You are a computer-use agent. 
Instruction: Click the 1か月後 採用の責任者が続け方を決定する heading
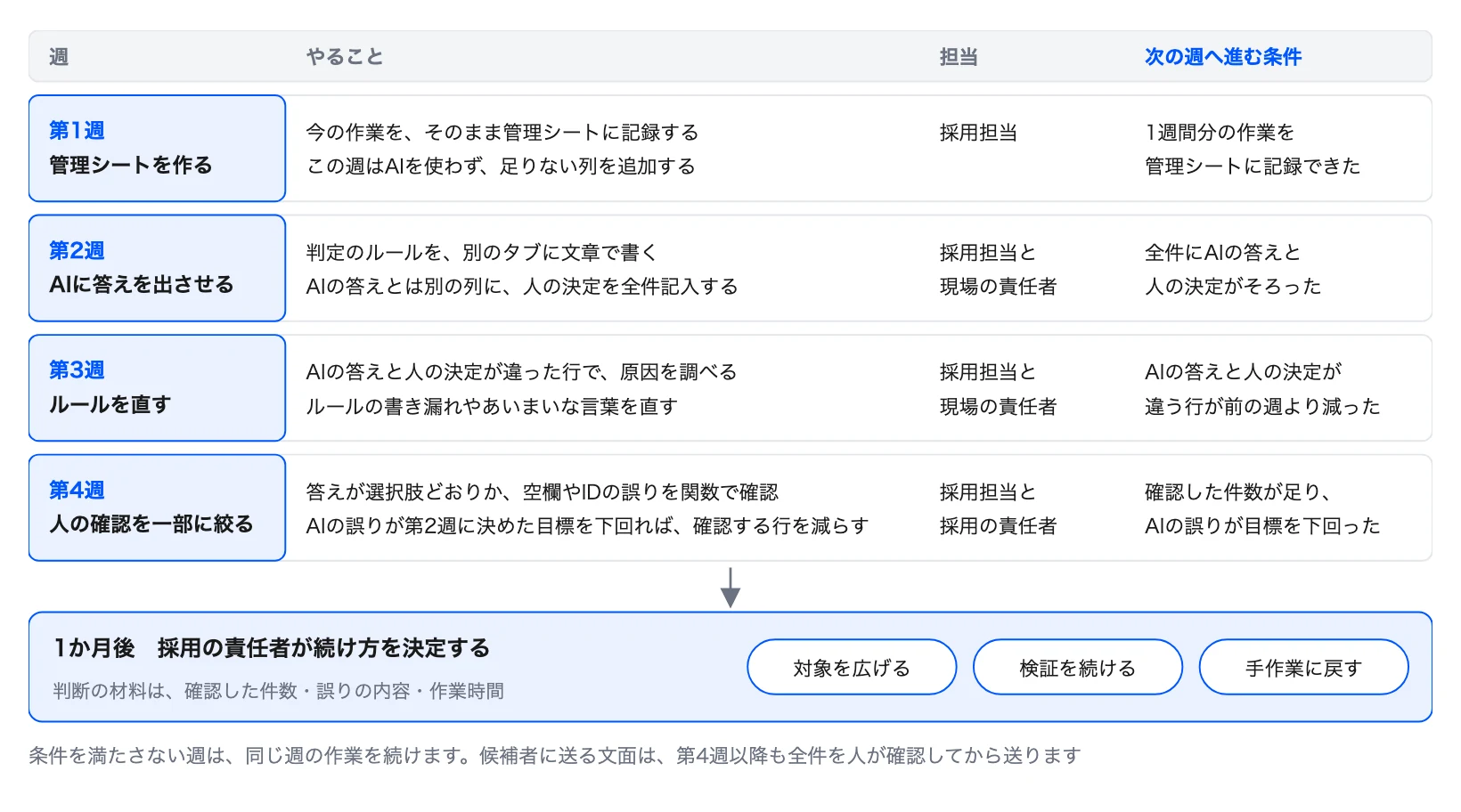pyautogui.click(x=272, y=648)
